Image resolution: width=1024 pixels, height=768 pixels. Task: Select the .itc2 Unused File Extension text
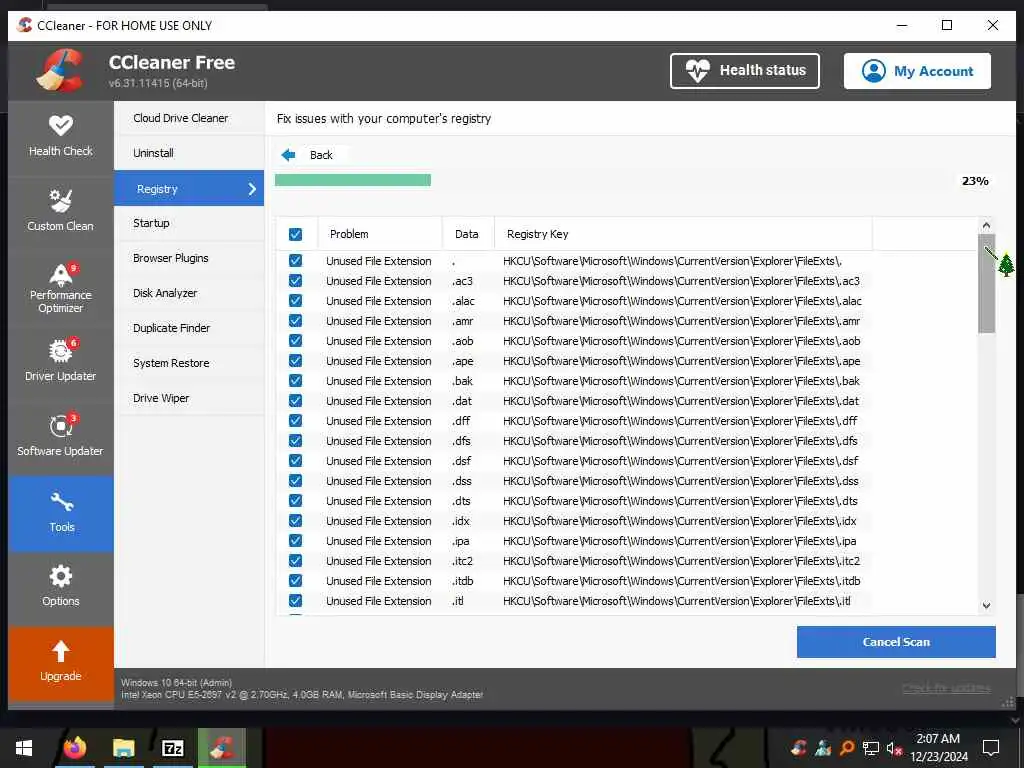(x=379, y=561)
